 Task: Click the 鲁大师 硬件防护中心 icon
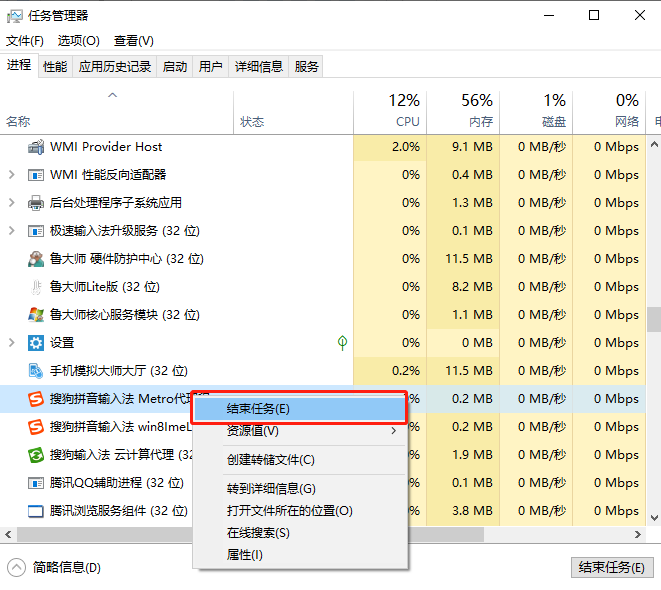click(36, 259)
